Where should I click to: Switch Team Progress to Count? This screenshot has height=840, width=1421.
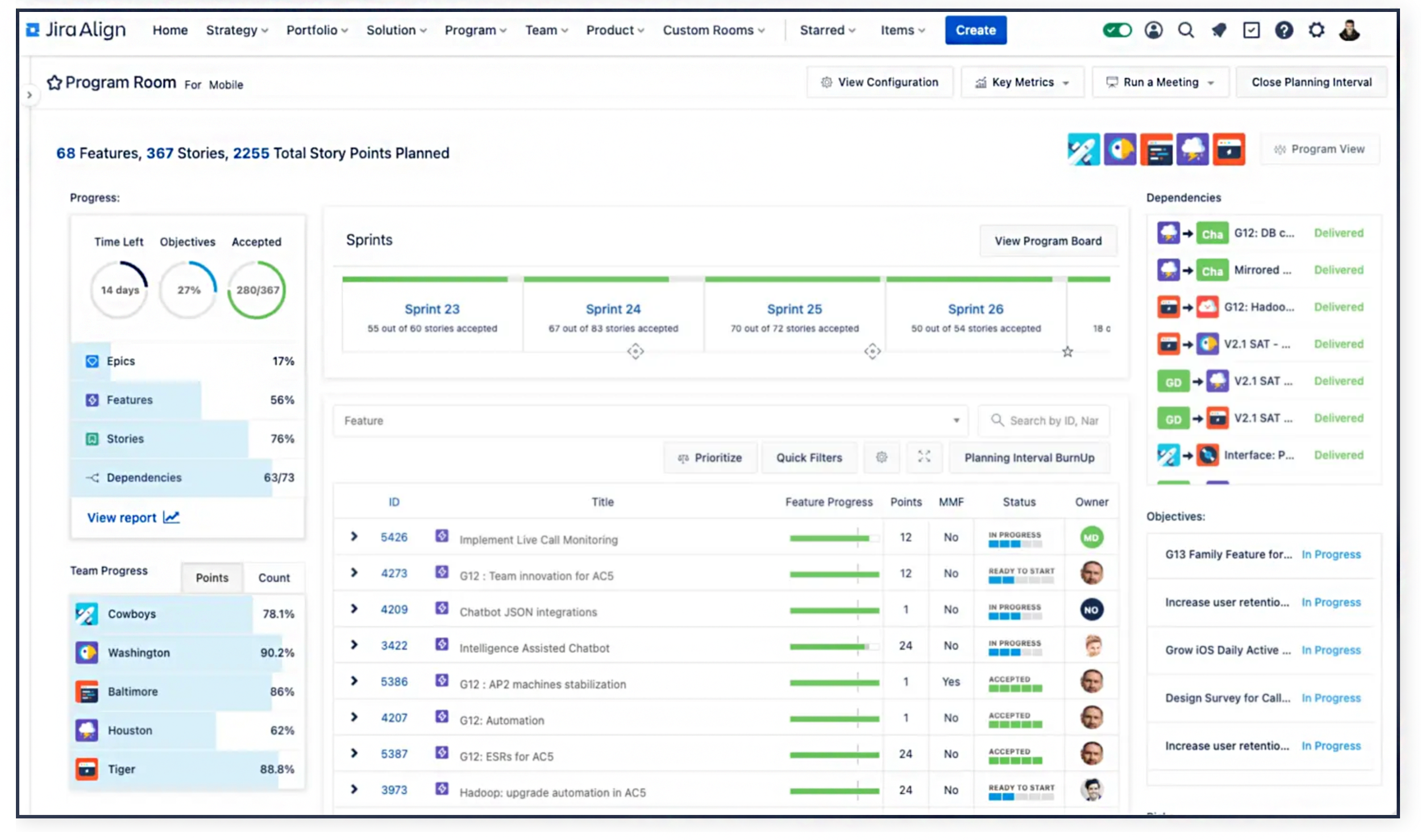tap(274, 578)
